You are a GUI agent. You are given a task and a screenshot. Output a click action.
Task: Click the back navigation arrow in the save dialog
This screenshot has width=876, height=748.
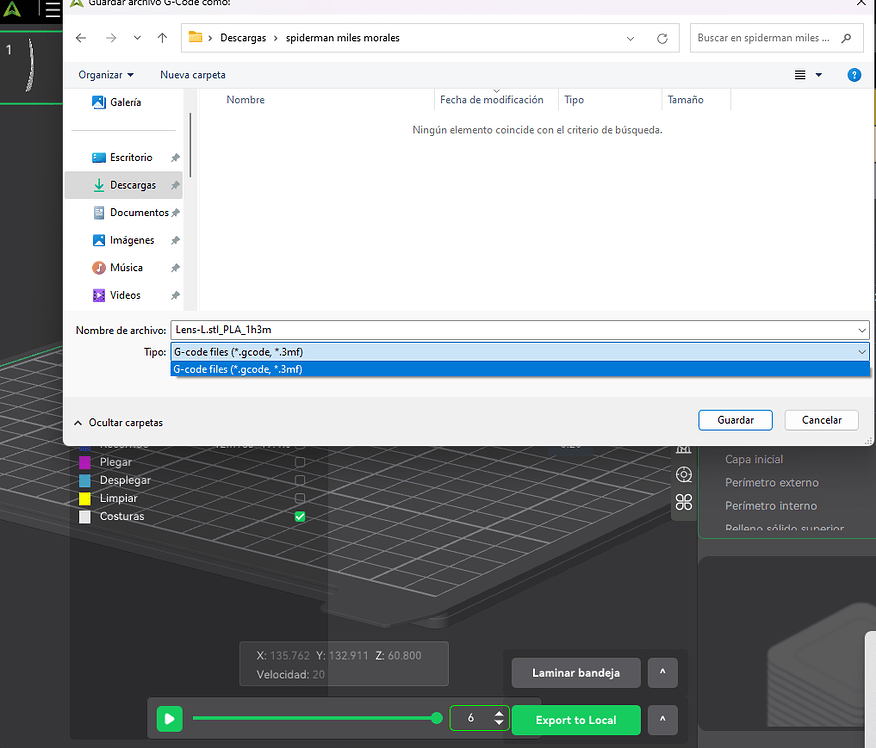[x=81, y=37]
